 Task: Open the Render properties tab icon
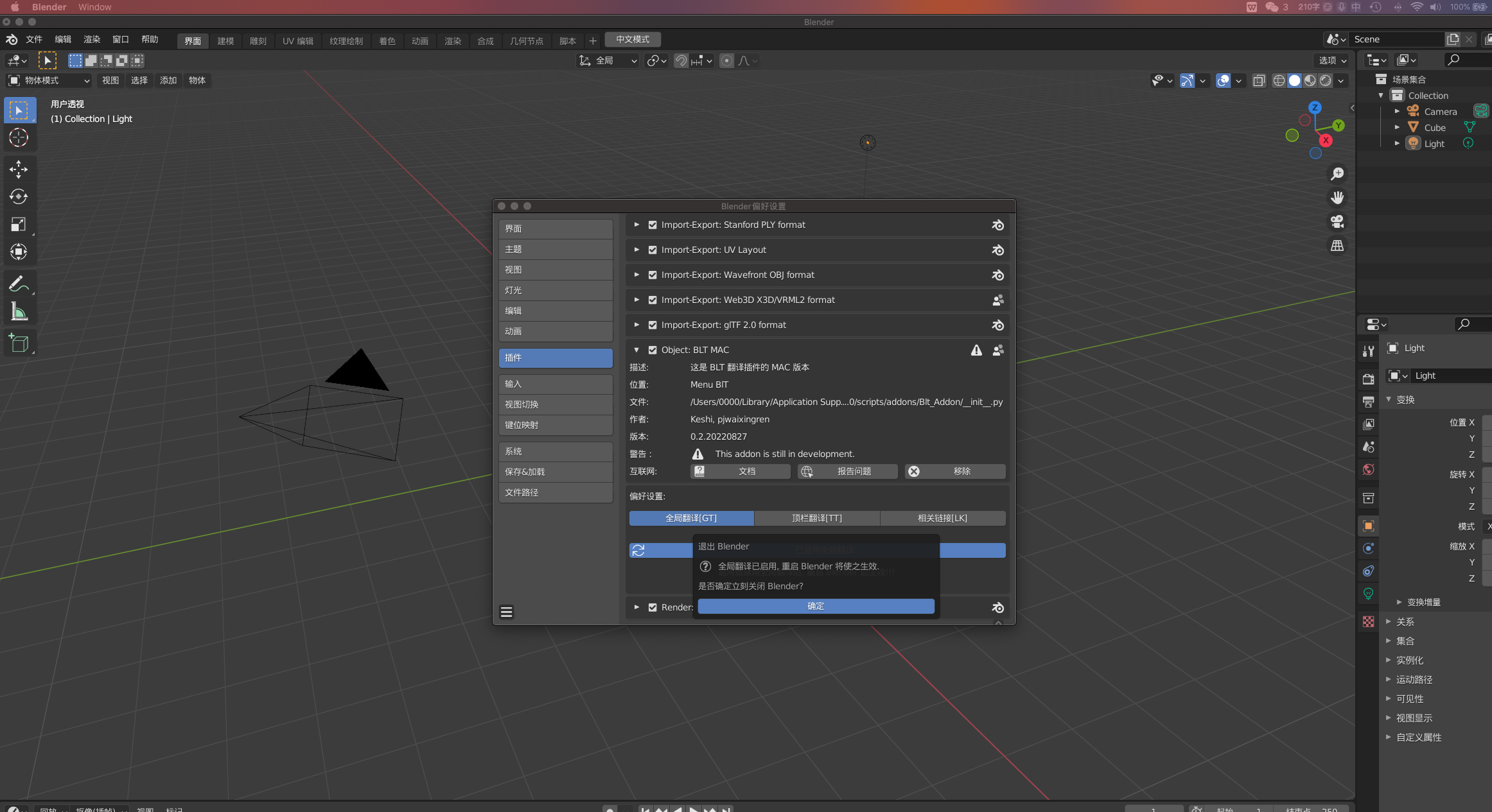(1369, 379)
